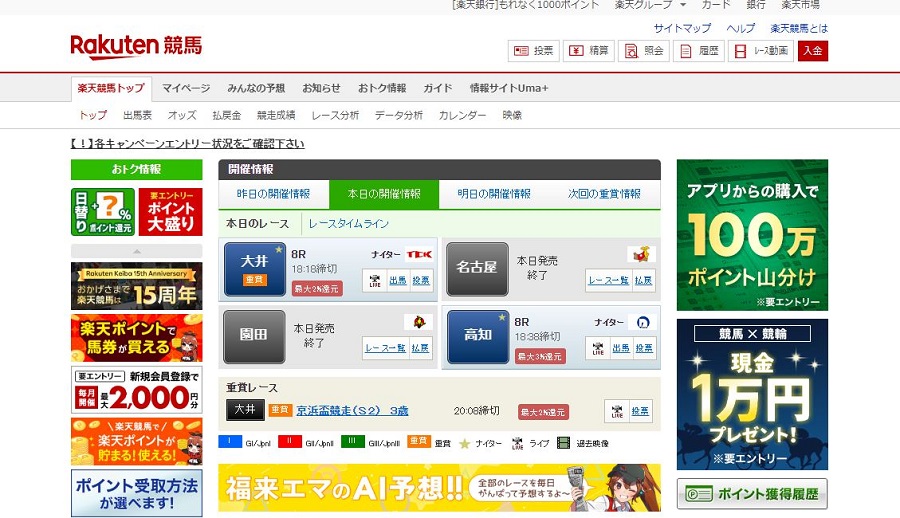900x518 pixels.
Task: Open 投票 vote link for 大井
Action: [x=421, y=281]
